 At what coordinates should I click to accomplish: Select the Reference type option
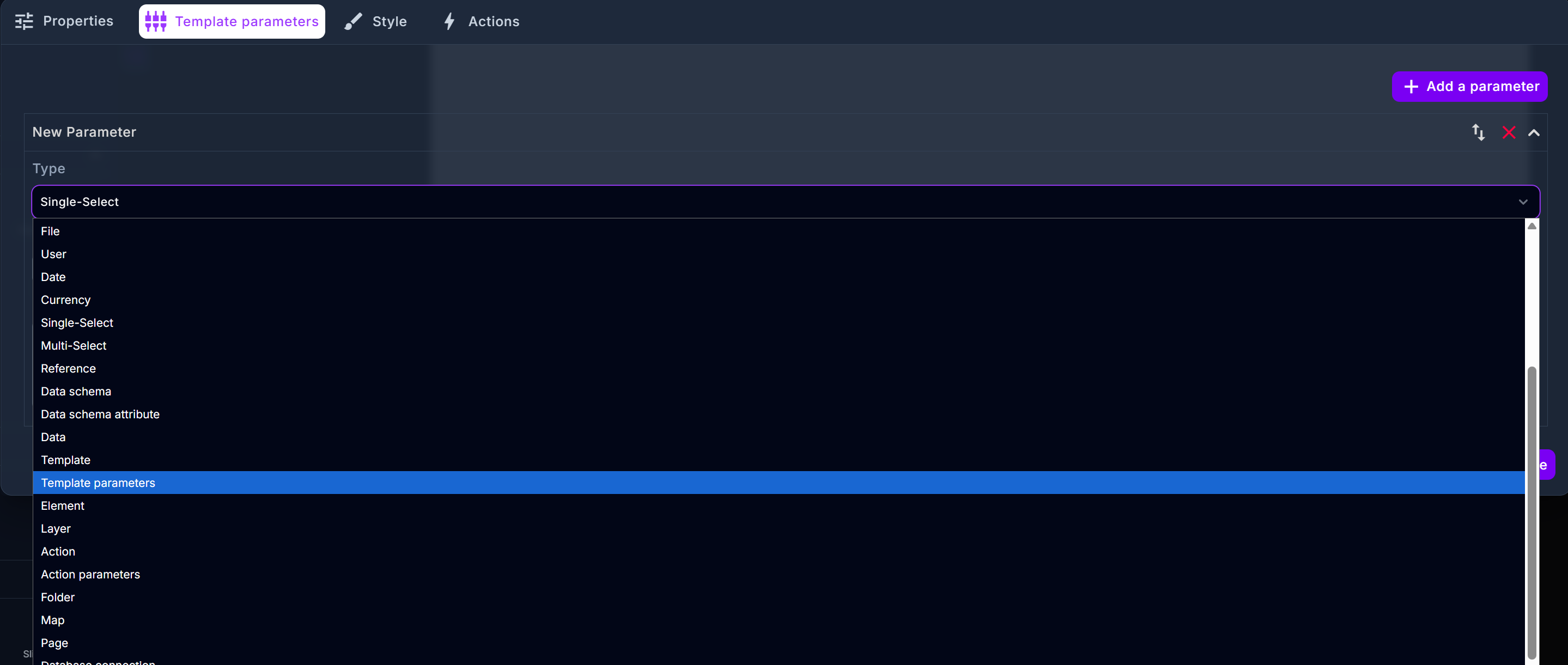(68, 368)
